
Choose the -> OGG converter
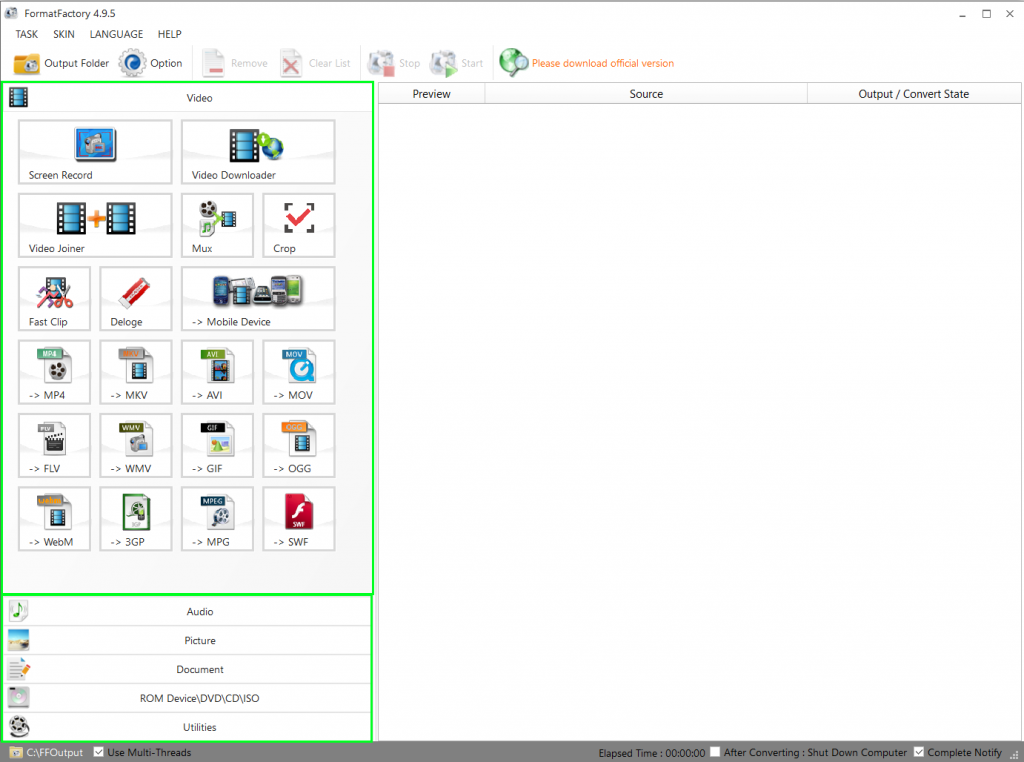pyautogui.click(x=299, y=445)
